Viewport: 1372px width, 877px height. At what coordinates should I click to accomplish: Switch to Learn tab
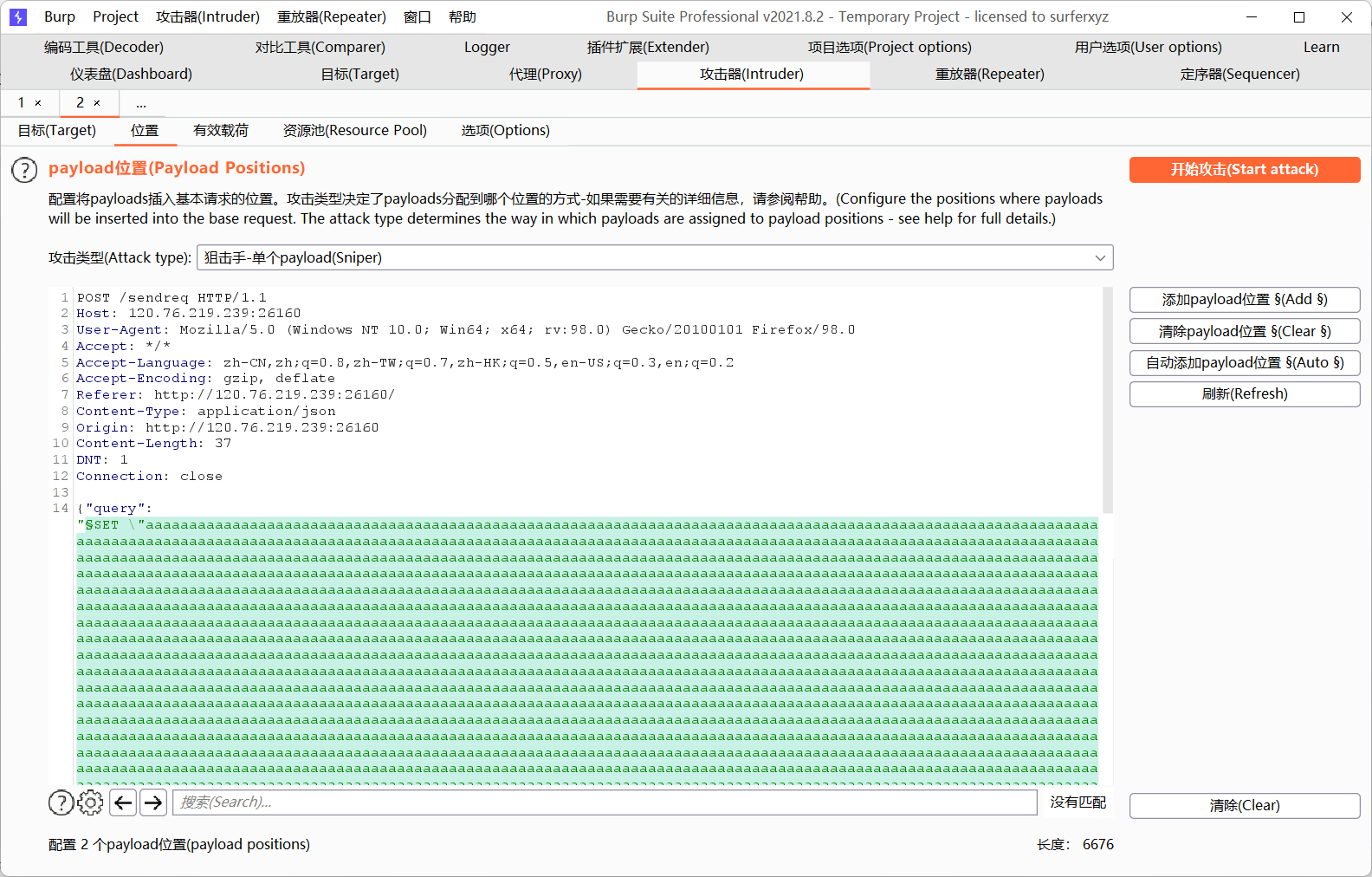[1322, 47]
